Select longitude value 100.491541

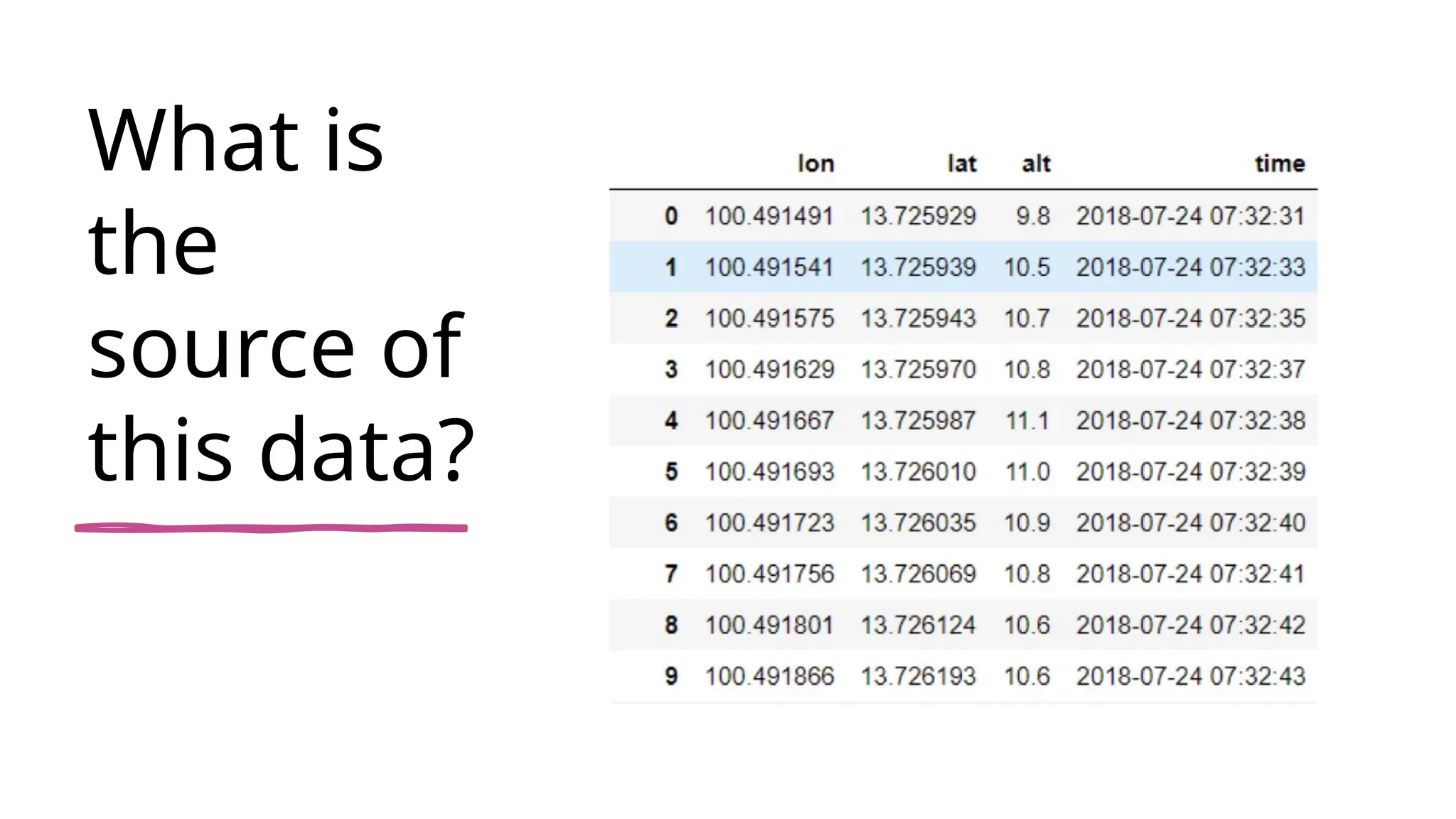769,267
